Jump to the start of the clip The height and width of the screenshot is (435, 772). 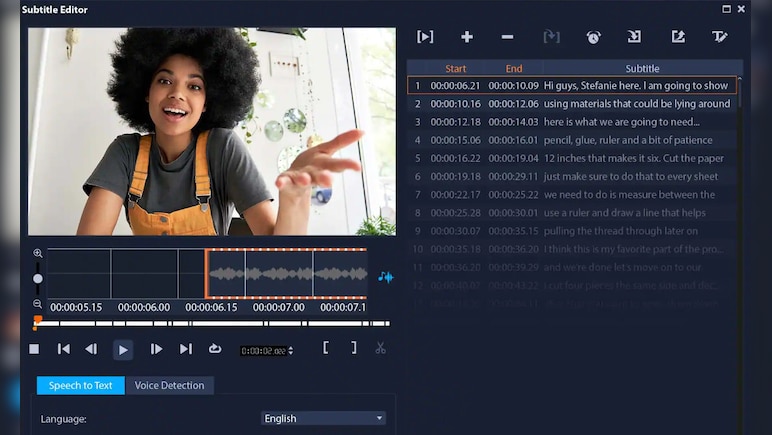coord(64,349)
